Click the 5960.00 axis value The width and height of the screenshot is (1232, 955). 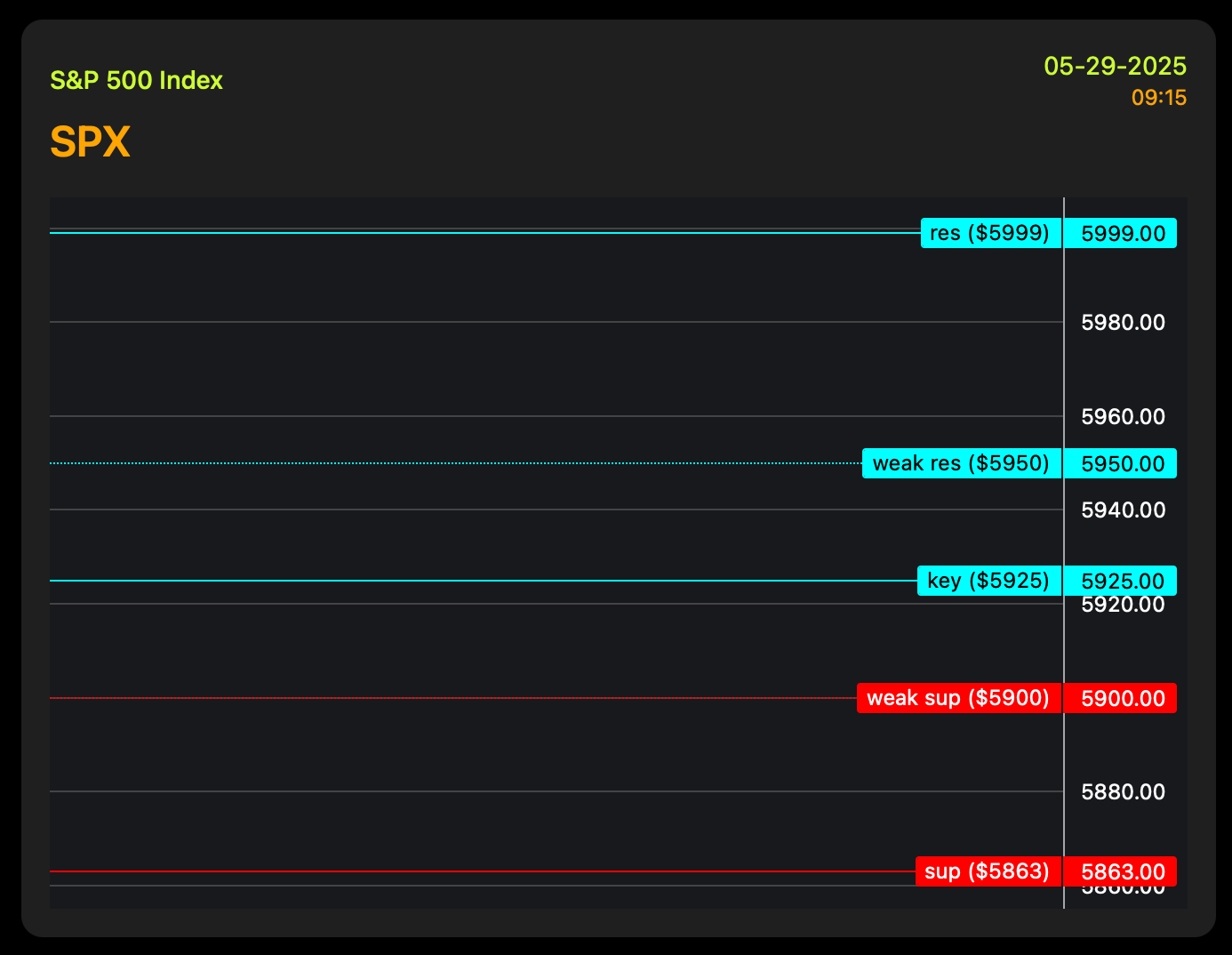1123,416
